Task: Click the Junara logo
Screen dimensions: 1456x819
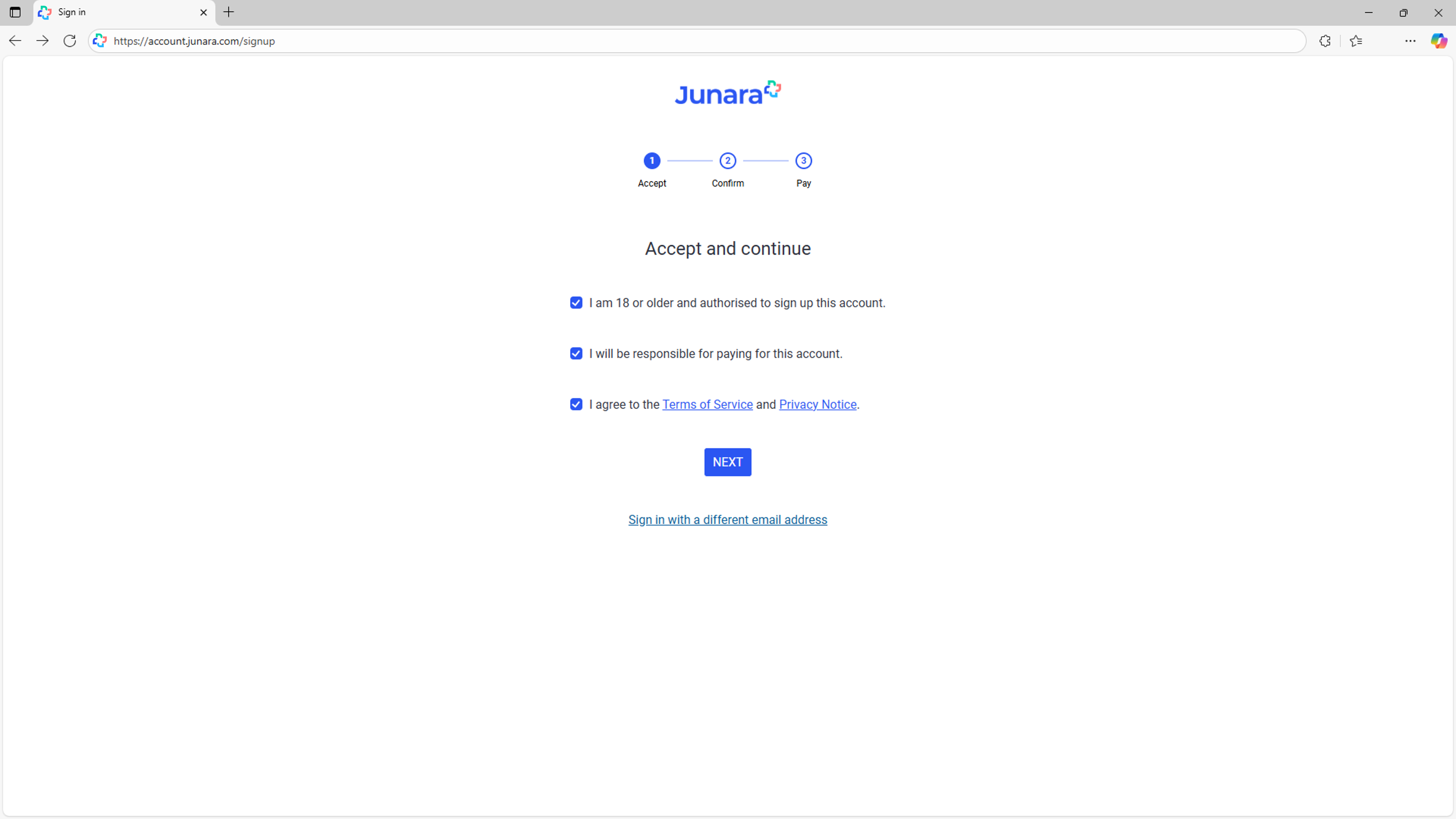Action: pos(727,93)
